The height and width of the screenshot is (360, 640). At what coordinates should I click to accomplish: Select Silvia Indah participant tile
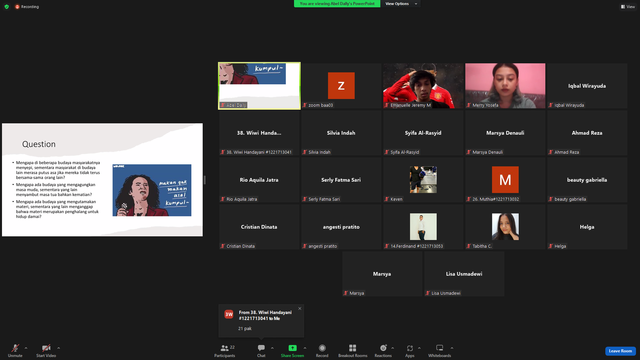[x=341, y=133]
